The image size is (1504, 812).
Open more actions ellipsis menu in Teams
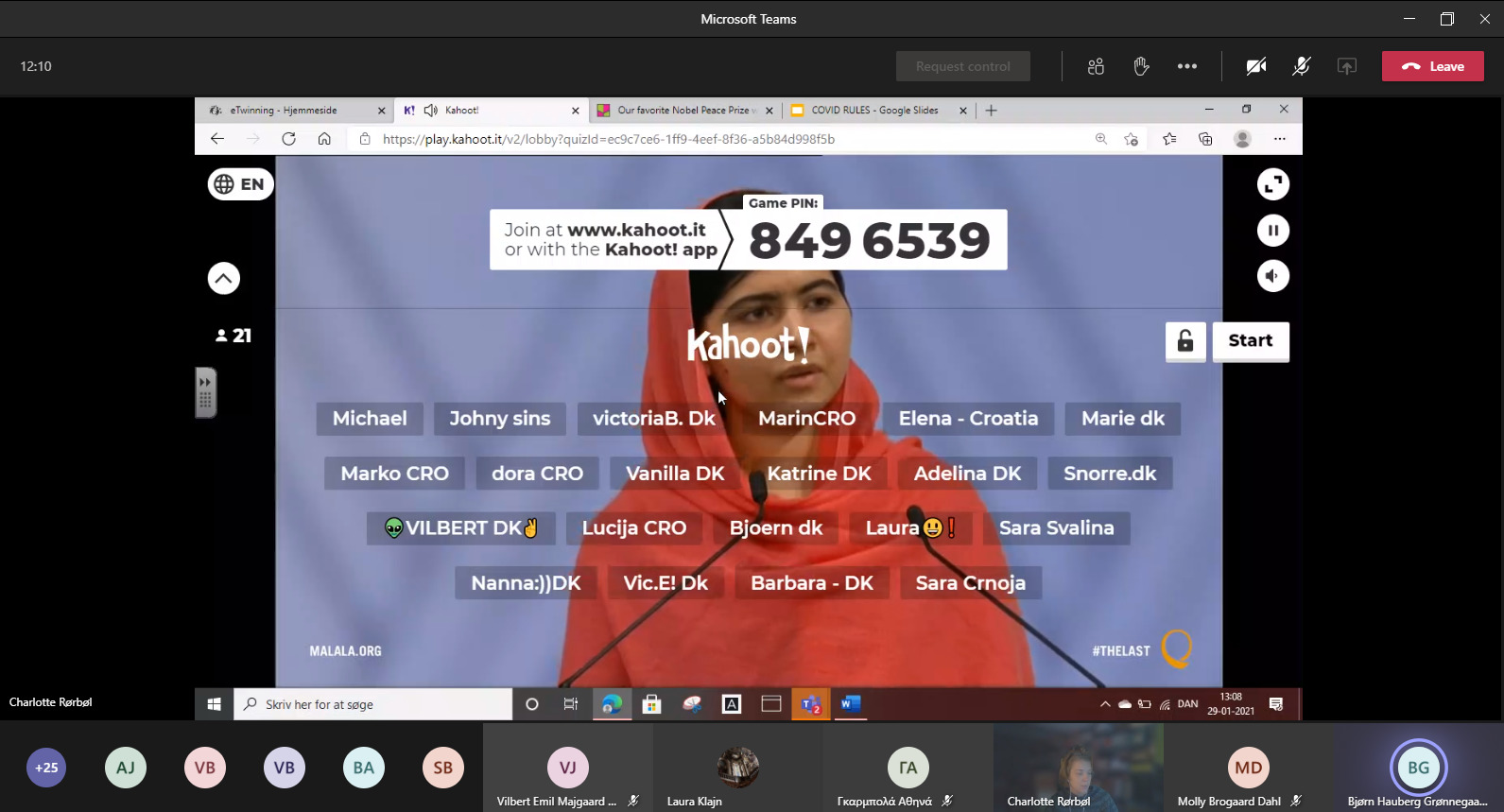pos(1187,66)
